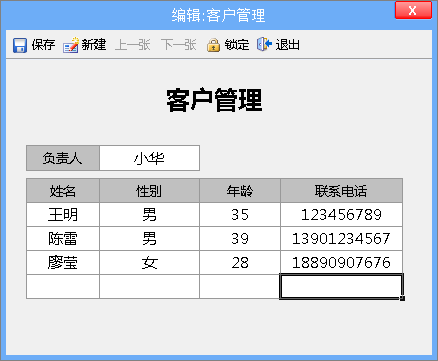Click the 姓名 column header

63,191
